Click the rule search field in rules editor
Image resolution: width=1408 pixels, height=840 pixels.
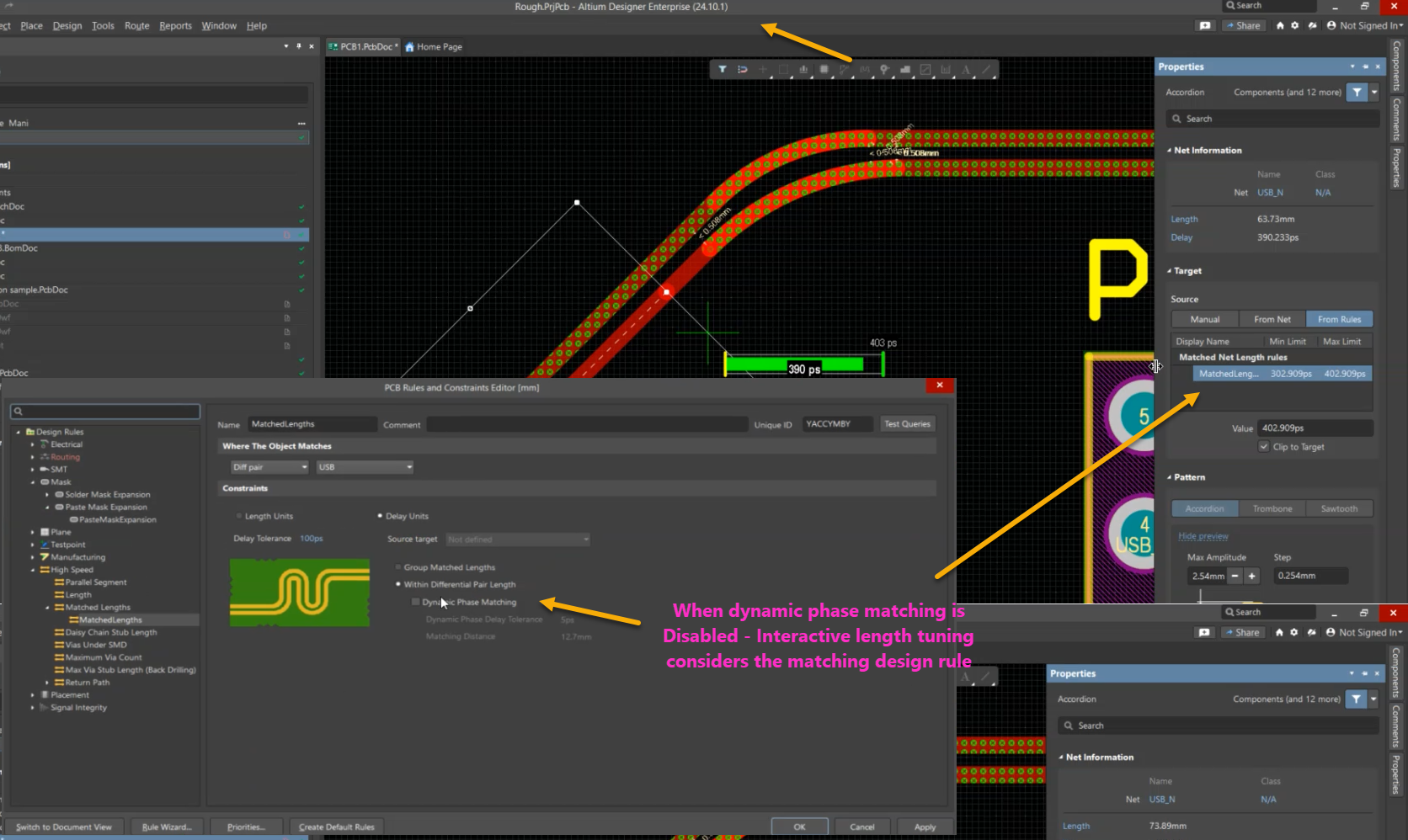(105, 412)
